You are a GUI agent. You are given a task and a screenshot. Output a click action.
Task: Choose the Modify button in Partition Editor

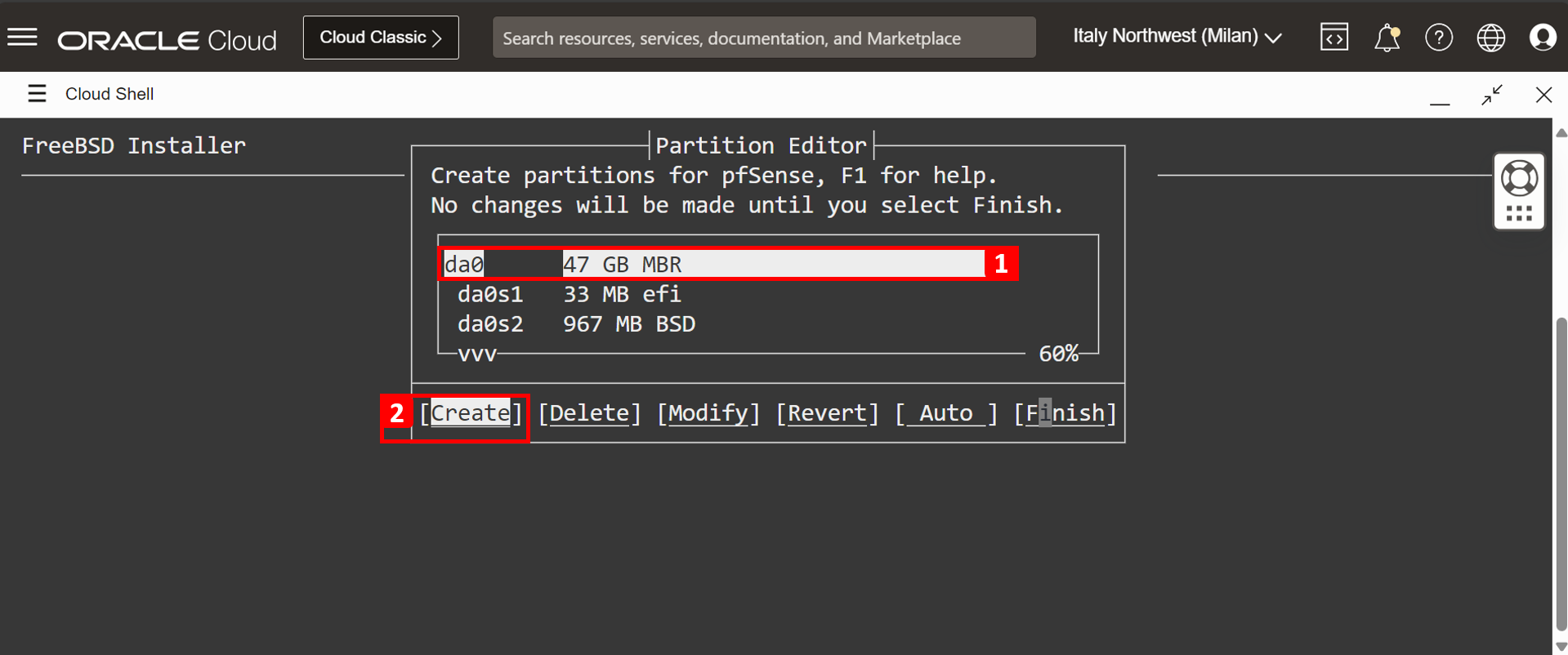pos(708,413)
